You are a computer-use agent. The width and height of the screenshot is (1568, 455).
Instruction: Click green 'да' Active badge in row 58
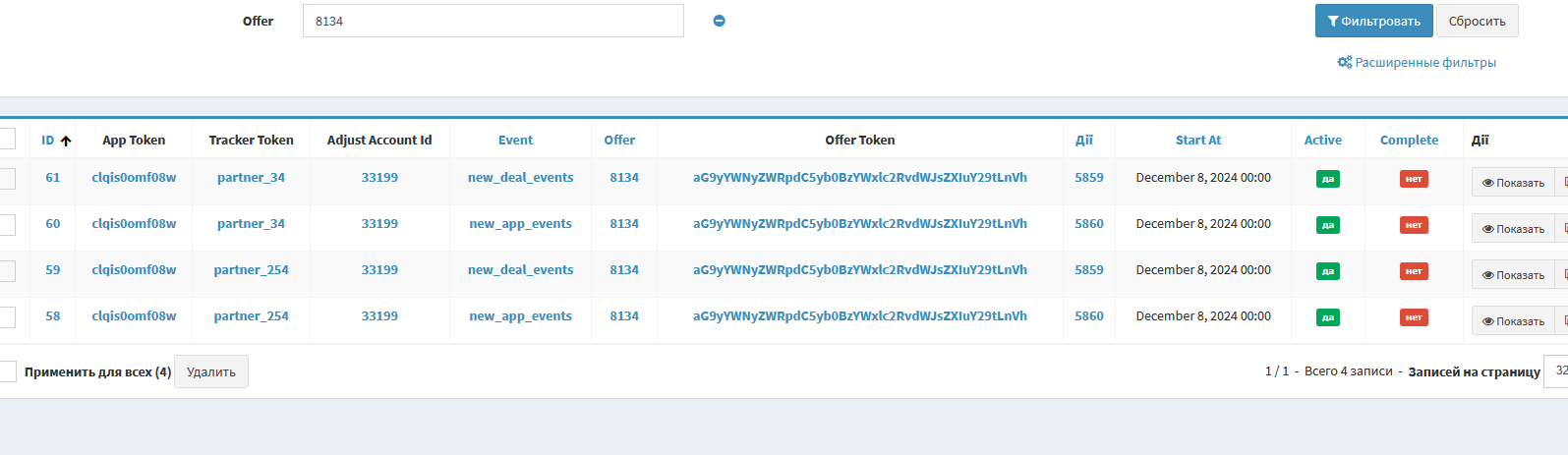pyautogui.click(x=1328, y=317)
